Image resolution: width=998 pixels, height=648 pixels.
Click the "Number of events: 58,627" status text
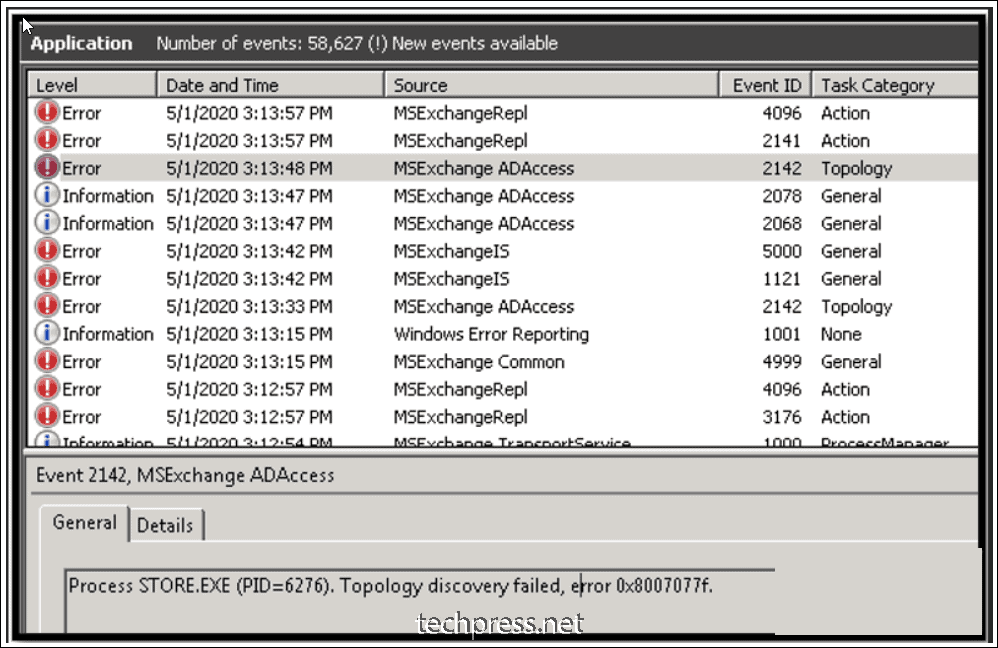(x=260, y=43)
